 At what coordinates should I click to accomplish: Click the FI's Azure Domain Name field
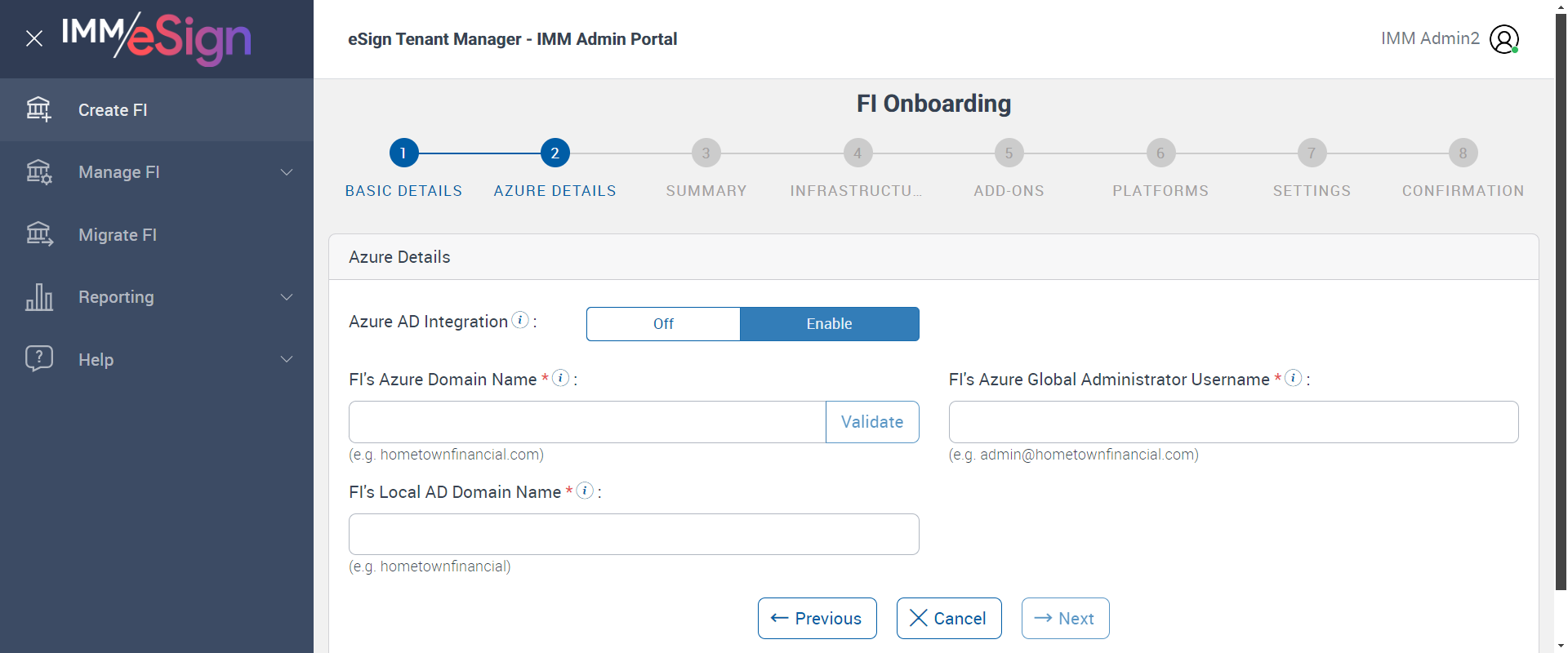pyautogui.click(x=587, y=422)
